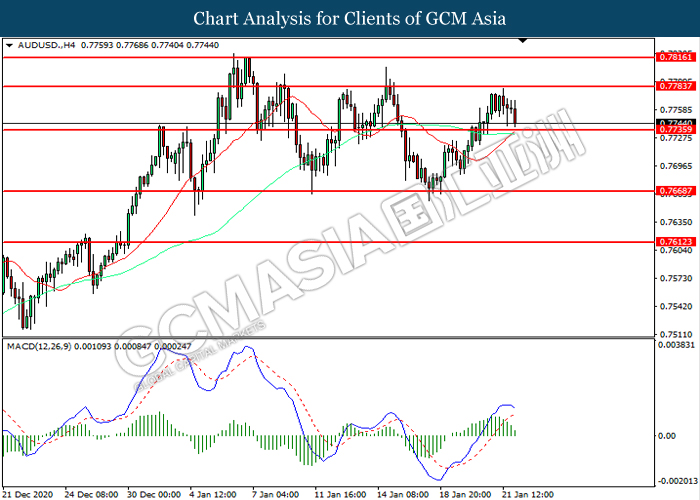Click the chart shift marker triangle

523,41
